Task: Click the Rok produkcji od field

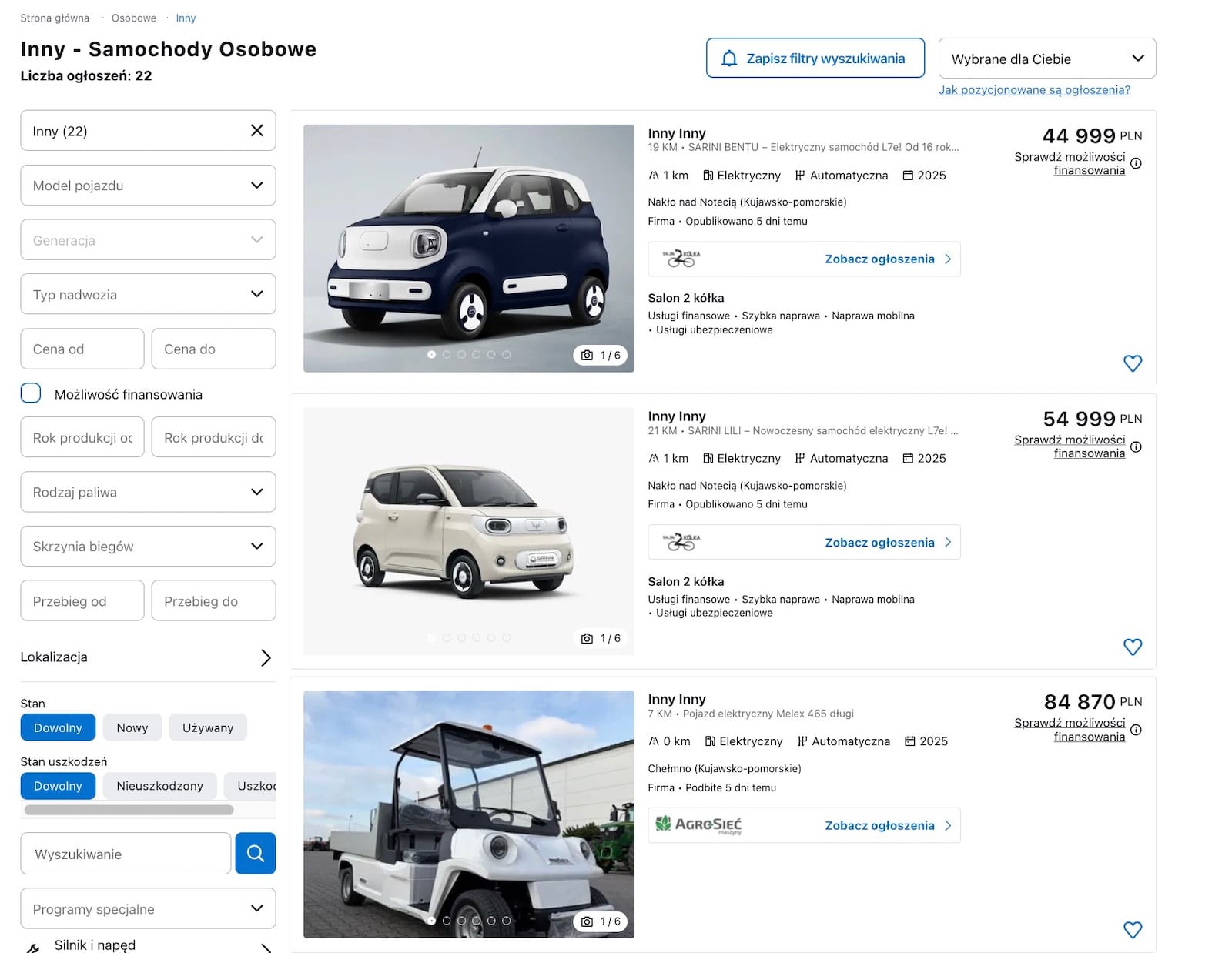Action: click(x=82, y=437)
